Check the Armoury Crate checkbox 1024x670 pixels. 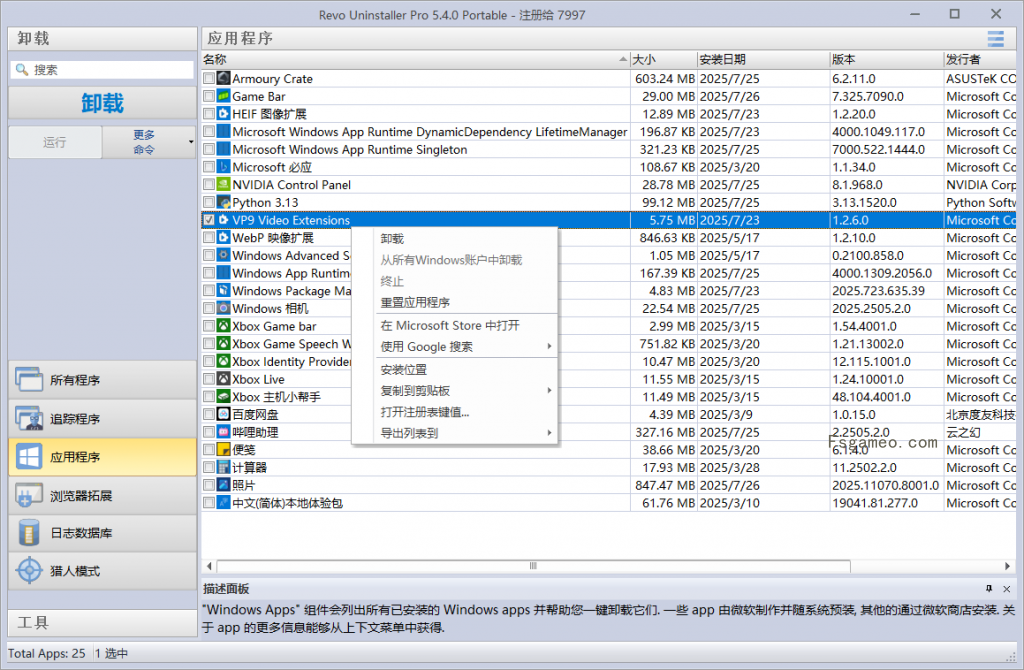coord(209,79)
